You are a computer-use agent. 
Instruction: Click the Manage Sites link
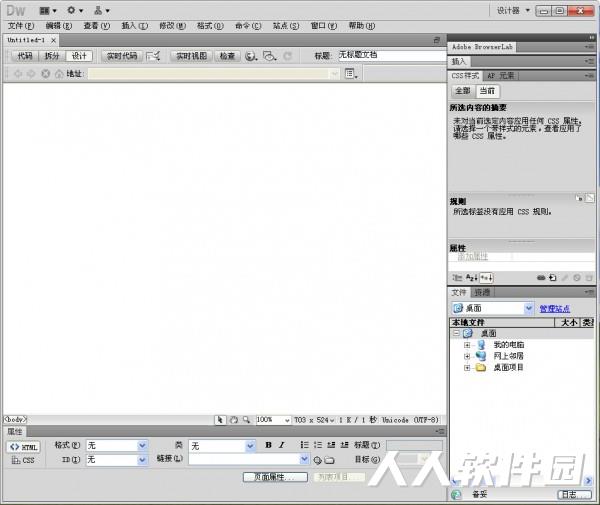(x=554, y=309)
